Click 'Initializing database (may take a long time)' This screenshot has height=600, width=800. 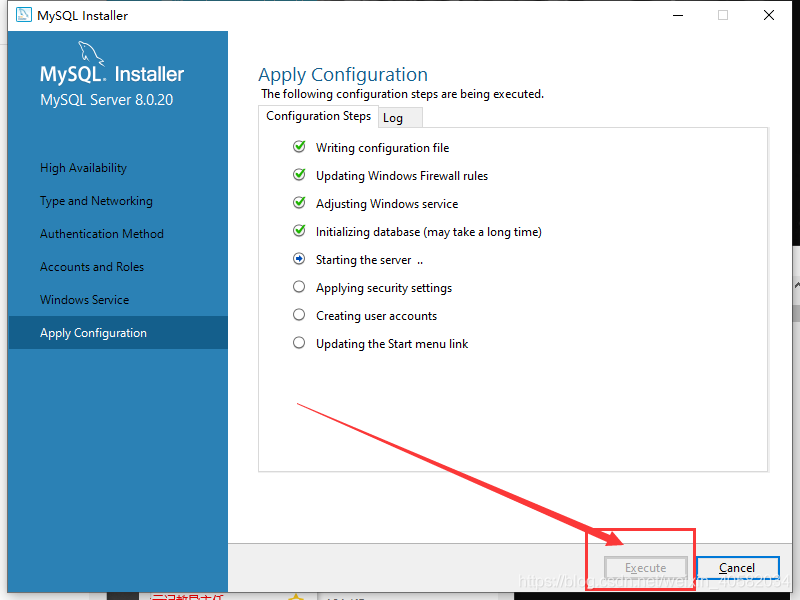point(429,232)
